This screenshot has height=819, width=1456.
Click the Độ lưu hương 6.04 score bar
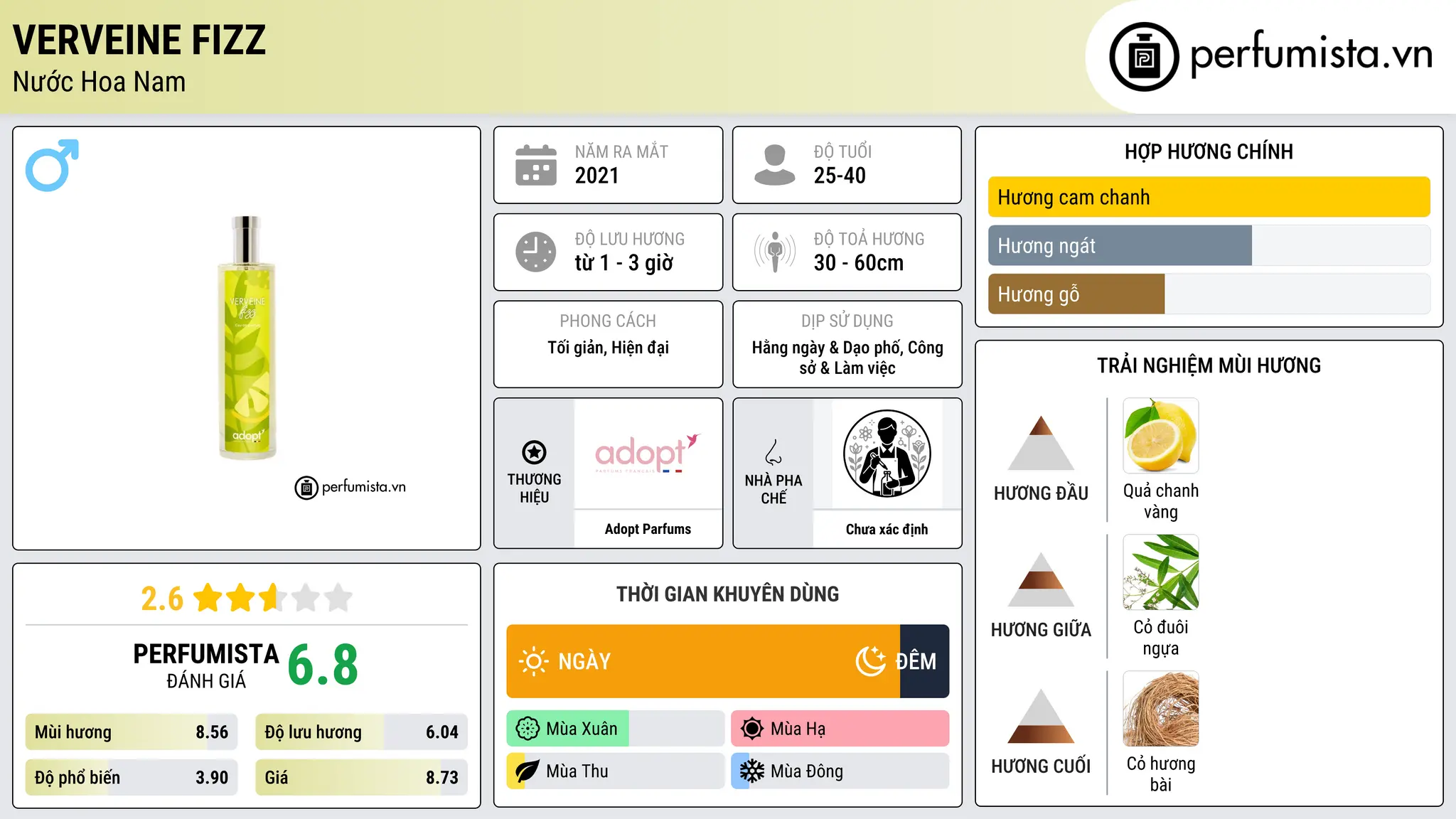pyautogui.click(x=361, y=732)
